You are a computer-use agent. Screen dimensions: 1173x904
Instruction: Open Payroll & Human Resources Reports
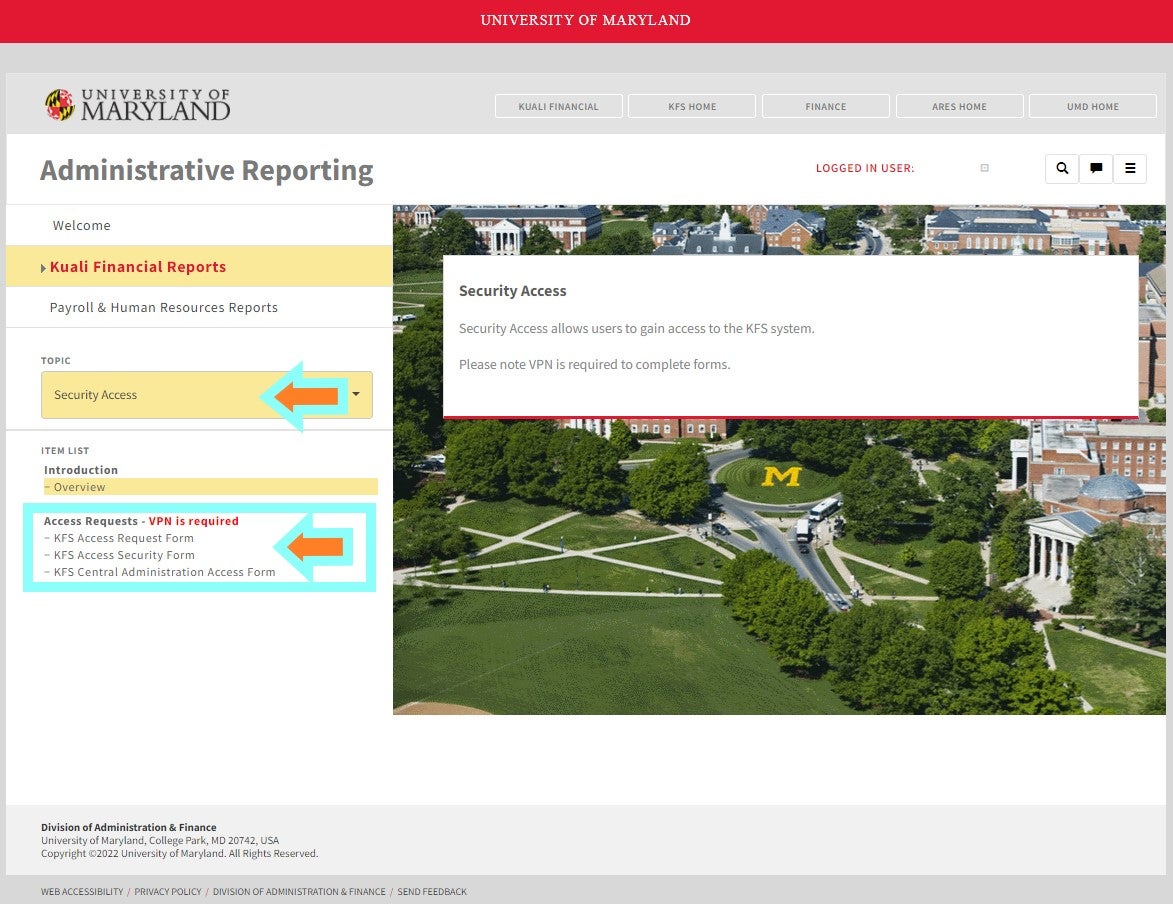point(164,308)
